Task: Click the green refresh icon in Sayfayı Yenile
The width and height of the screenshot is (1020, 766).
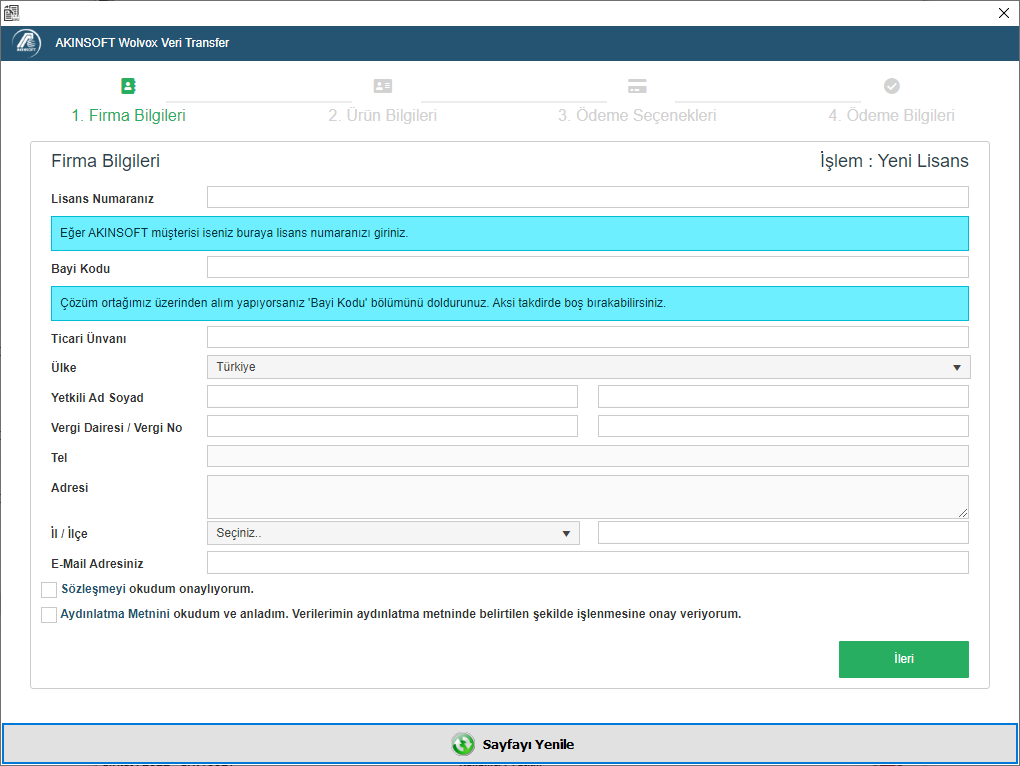Action: [463, 744]
